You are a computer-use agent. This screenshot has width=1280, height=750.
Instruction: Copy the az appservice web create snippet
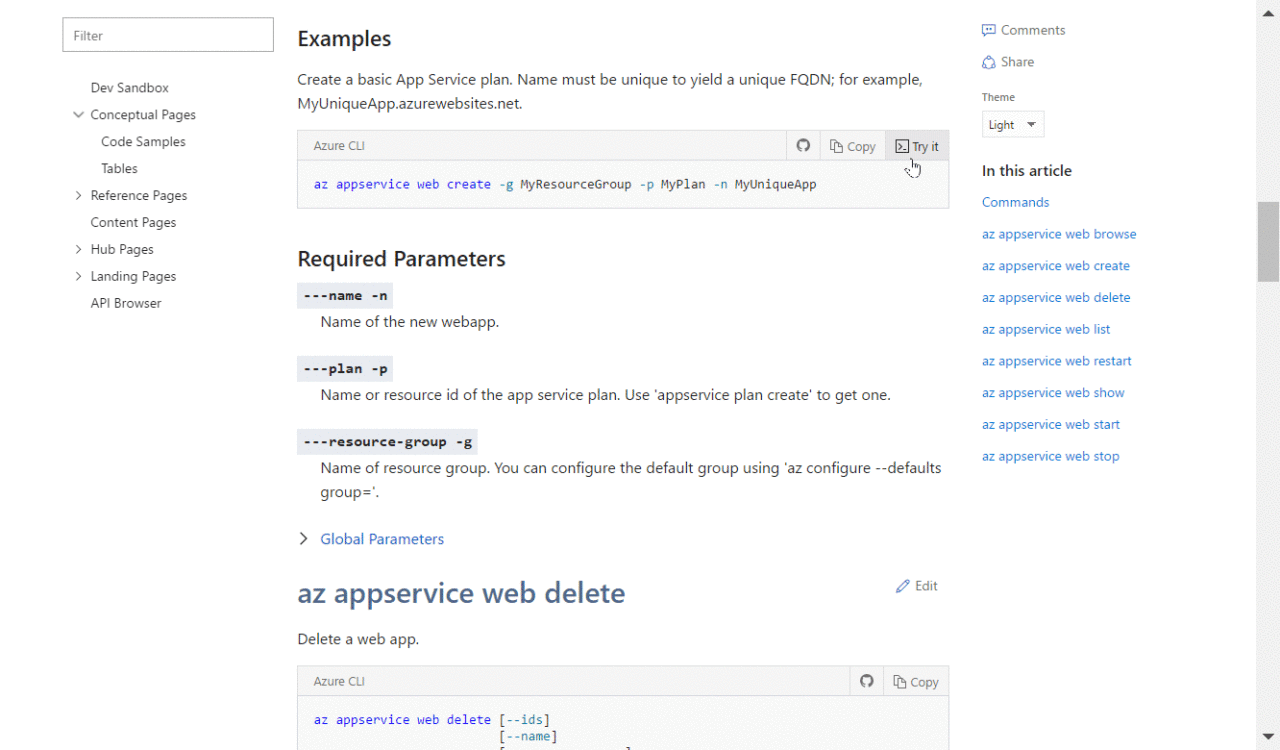[x=852, y=145]
